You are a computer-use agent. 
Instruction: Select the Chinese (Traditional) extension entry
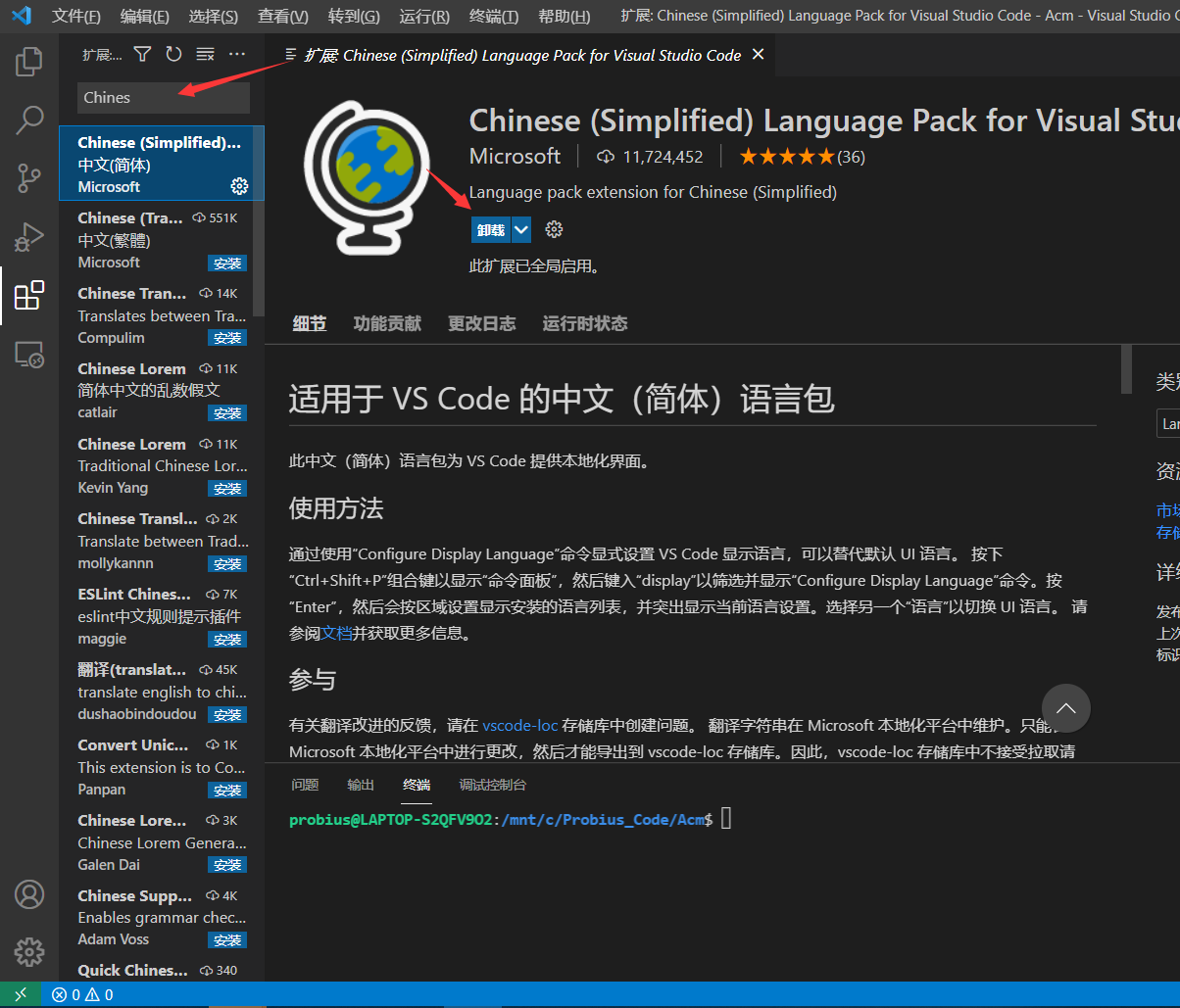pyautogui.click(x=162, y=239)
